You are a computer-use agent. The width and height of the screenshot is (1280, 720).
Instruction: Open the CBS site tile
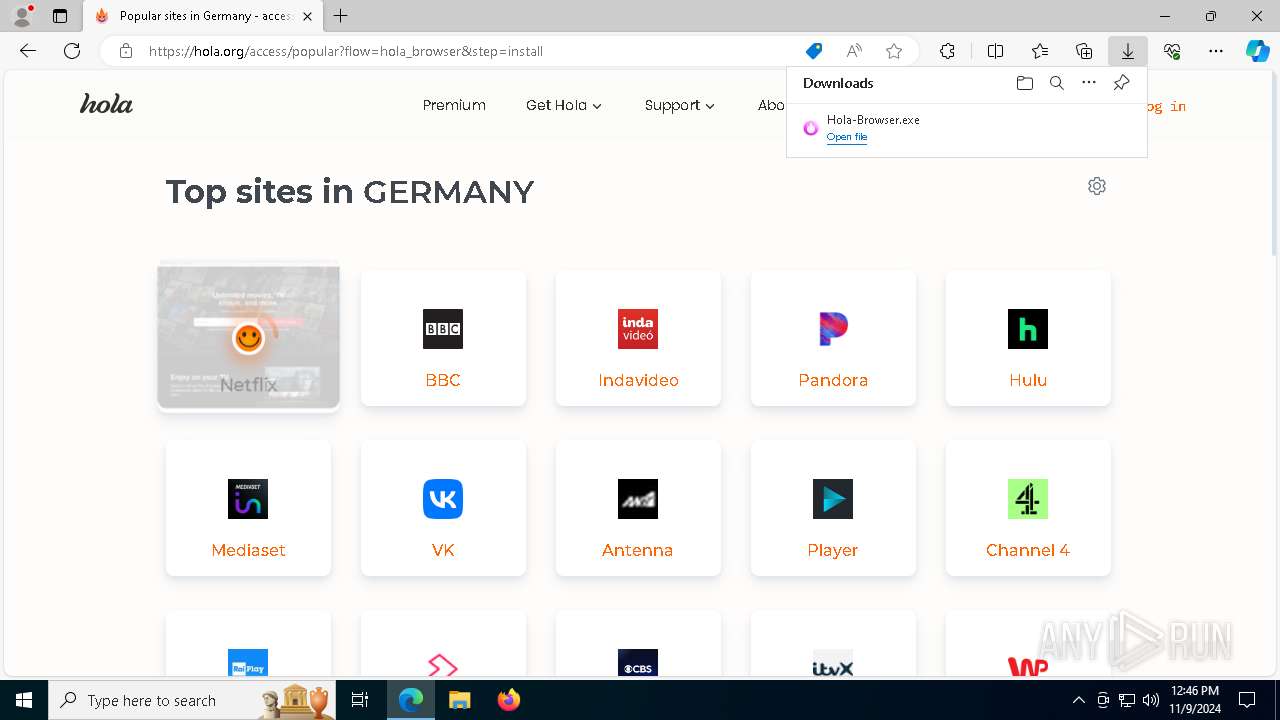coord(638,643)
